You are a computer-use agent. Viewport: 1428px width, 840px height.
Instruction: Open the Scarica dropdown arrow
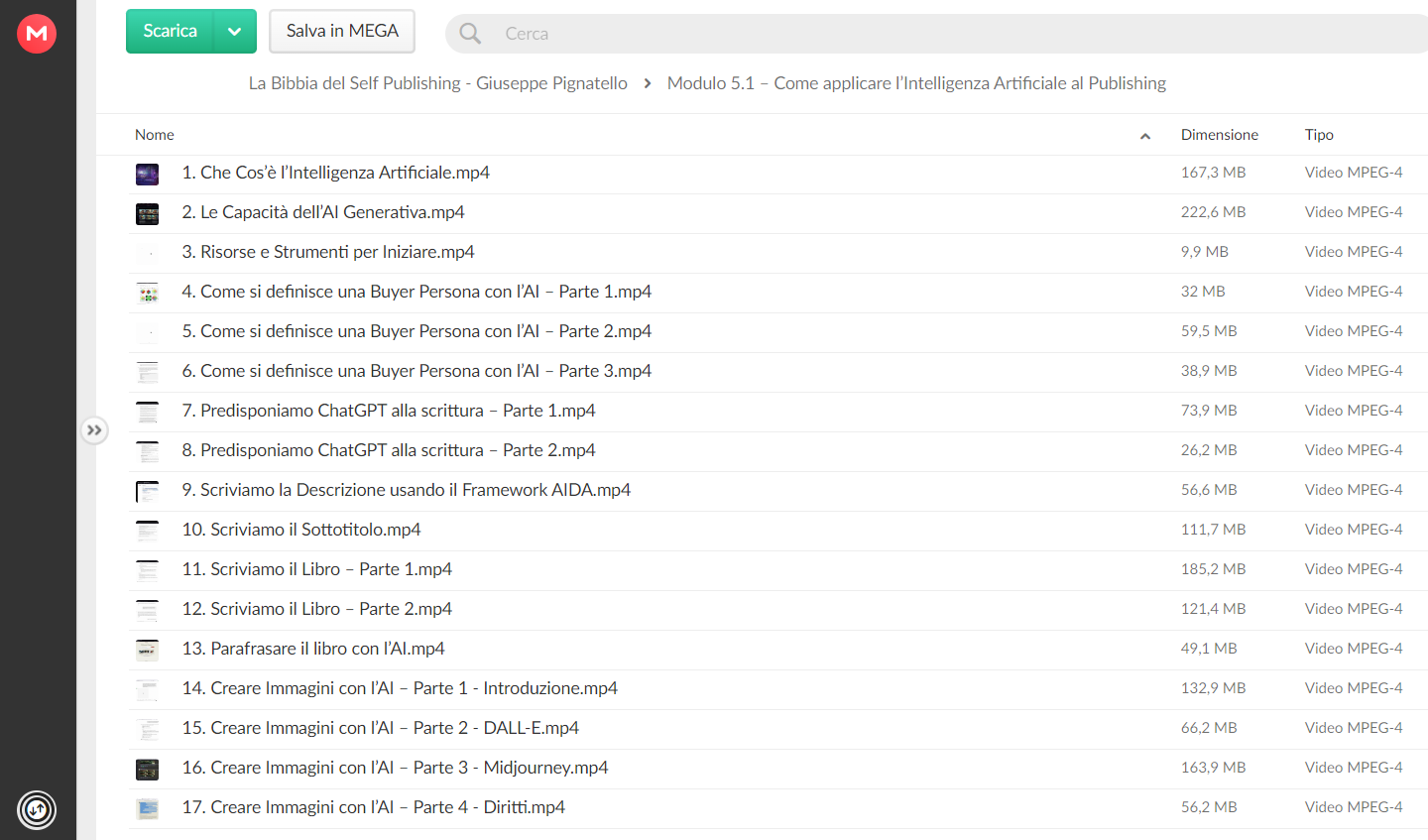(235, 32)
